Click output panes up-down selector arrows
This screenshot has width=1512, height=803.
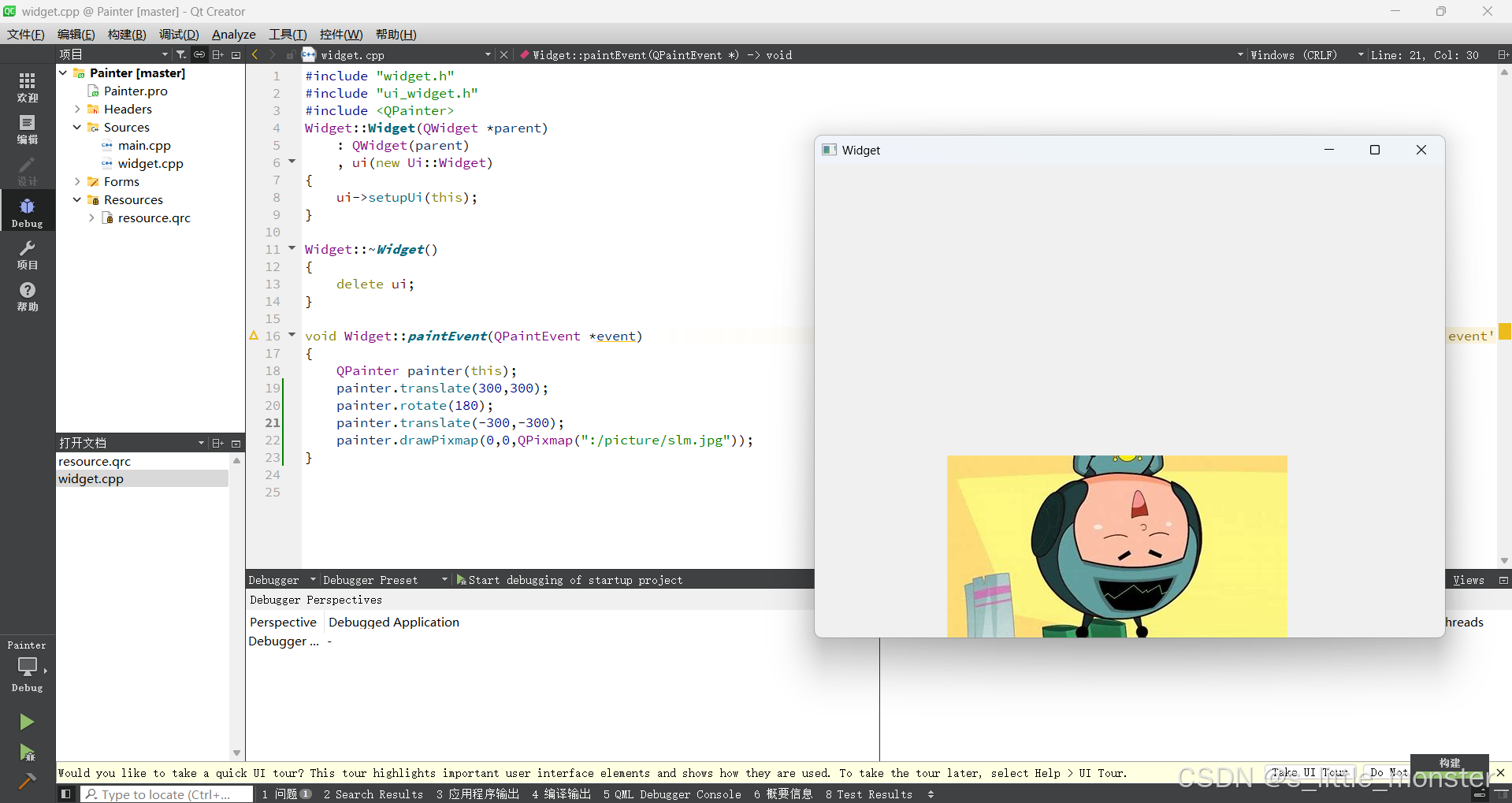tap(931, 794)
